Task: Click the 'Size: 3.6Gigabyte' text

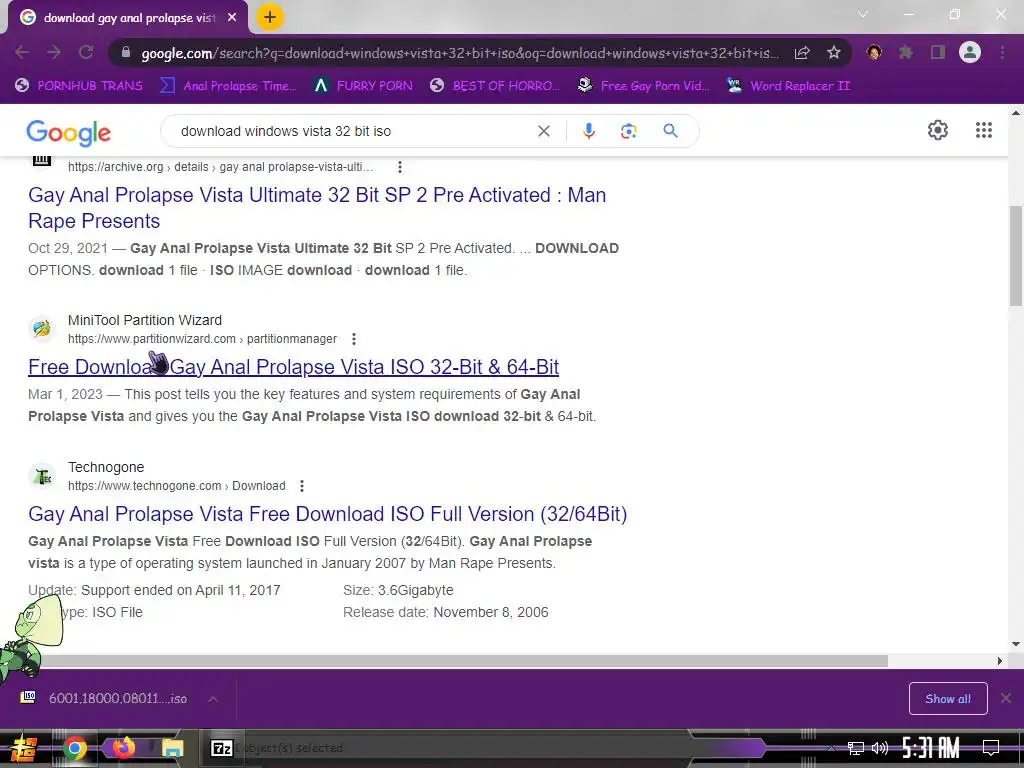Action: 398,590
